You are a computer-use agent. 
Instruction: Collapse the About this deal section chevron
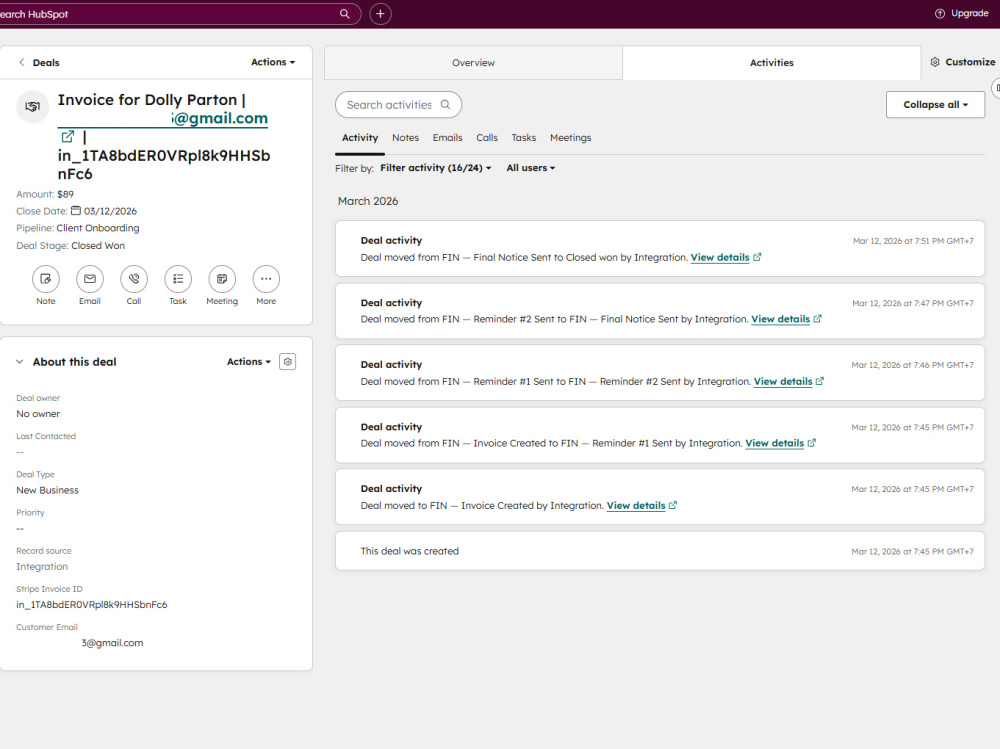[x=20, y=362]
